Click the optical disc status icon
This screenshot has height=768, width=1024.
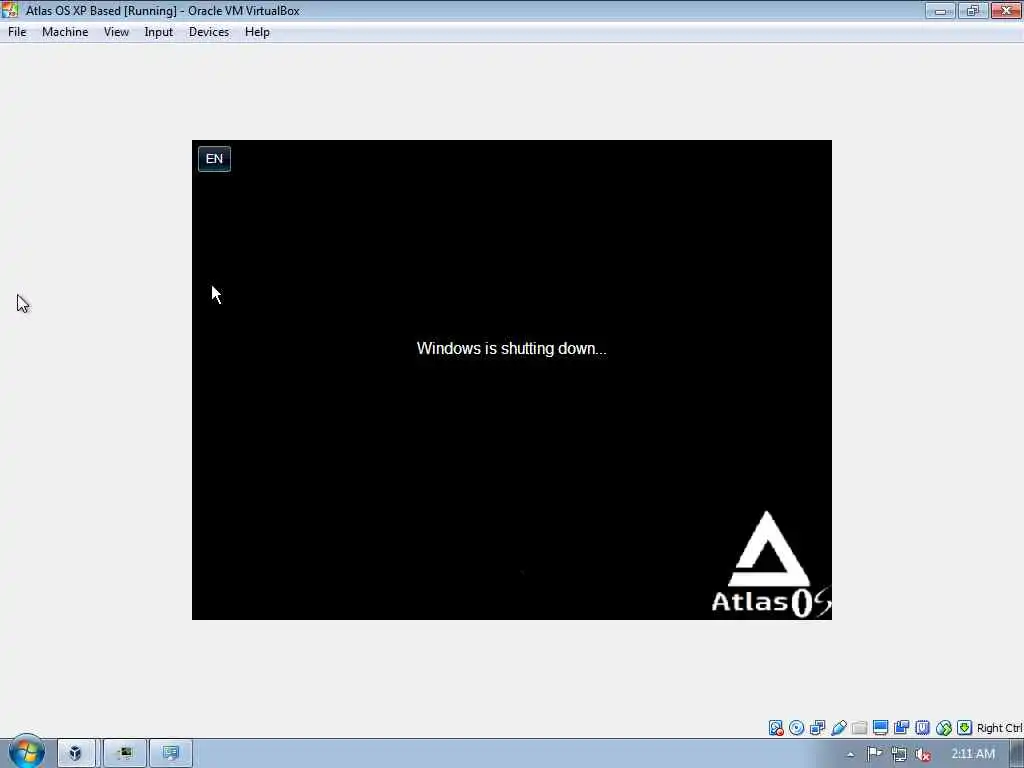[x=796, y=728]
